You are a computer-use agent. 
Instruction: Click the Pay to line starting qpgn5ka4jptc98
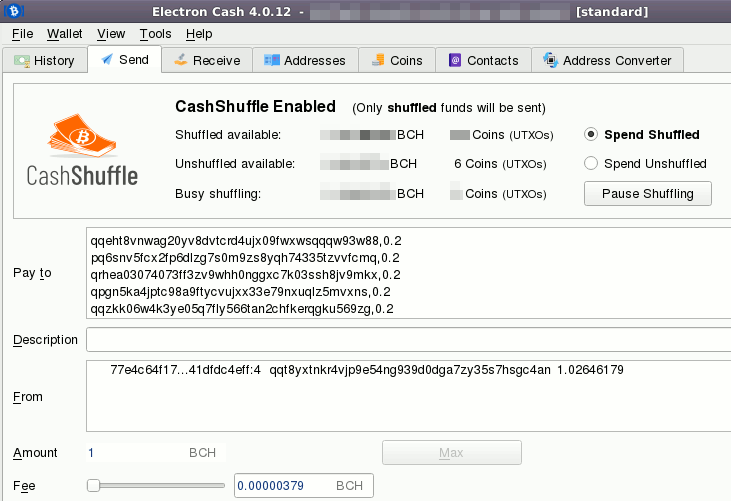coord(241,292)
